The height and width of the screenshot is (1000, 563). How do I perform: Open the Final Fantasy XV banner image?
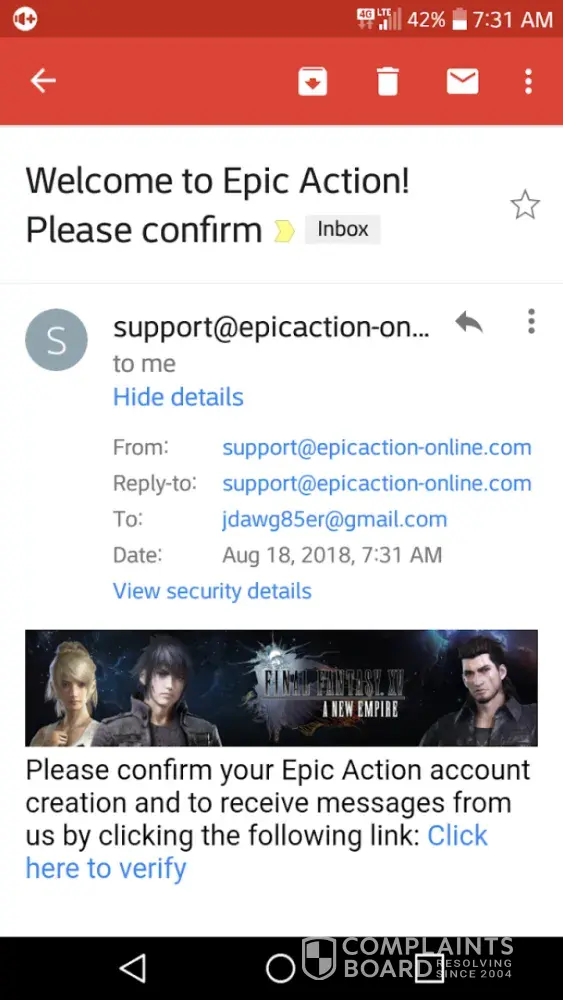click(281, 688)
